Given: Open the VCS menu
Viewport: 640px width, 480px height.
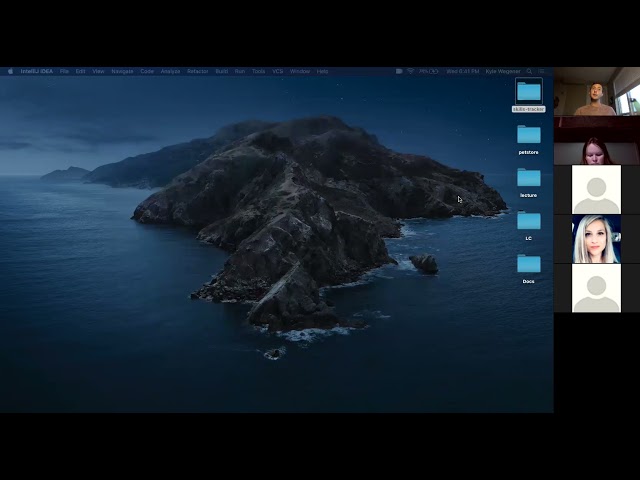Looking at the screenshot, I should pos(278,71).
